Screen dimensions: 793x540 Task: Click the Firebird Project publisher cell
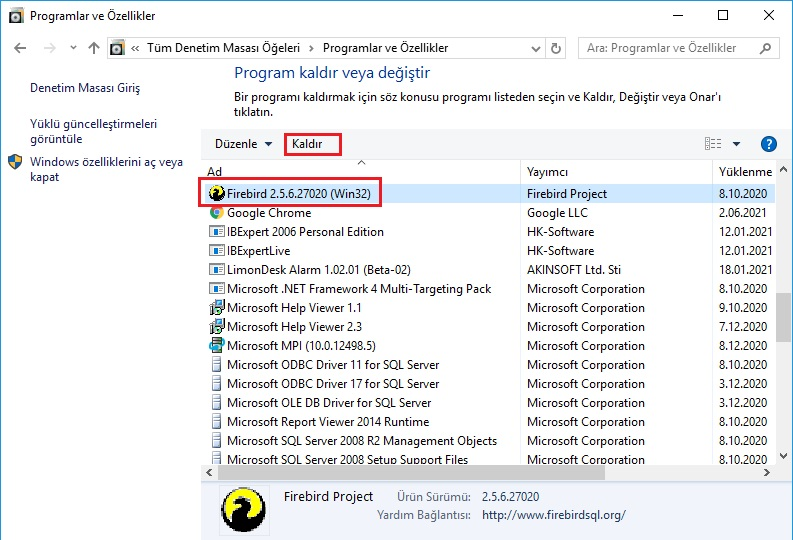(567, 194)
